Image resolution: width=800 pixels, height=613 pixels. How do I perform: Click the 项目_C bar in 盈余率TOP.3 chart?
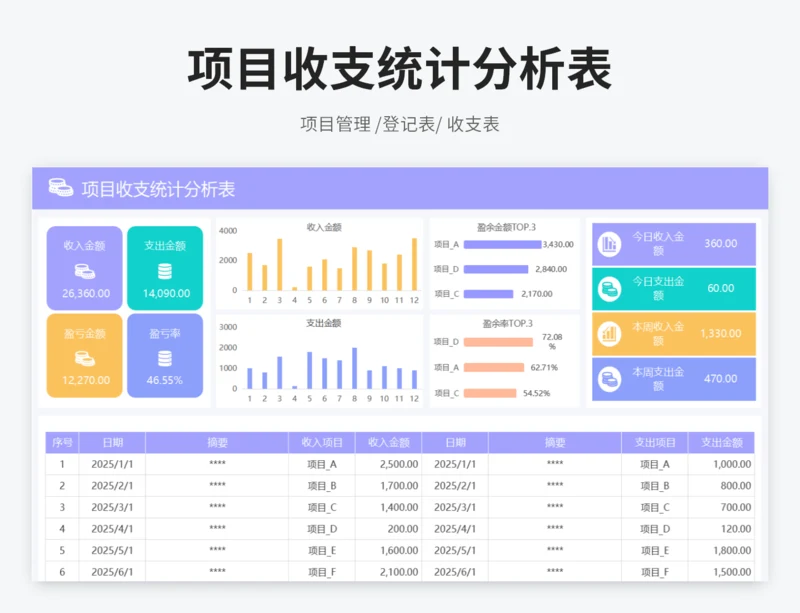tap(490, 393)
